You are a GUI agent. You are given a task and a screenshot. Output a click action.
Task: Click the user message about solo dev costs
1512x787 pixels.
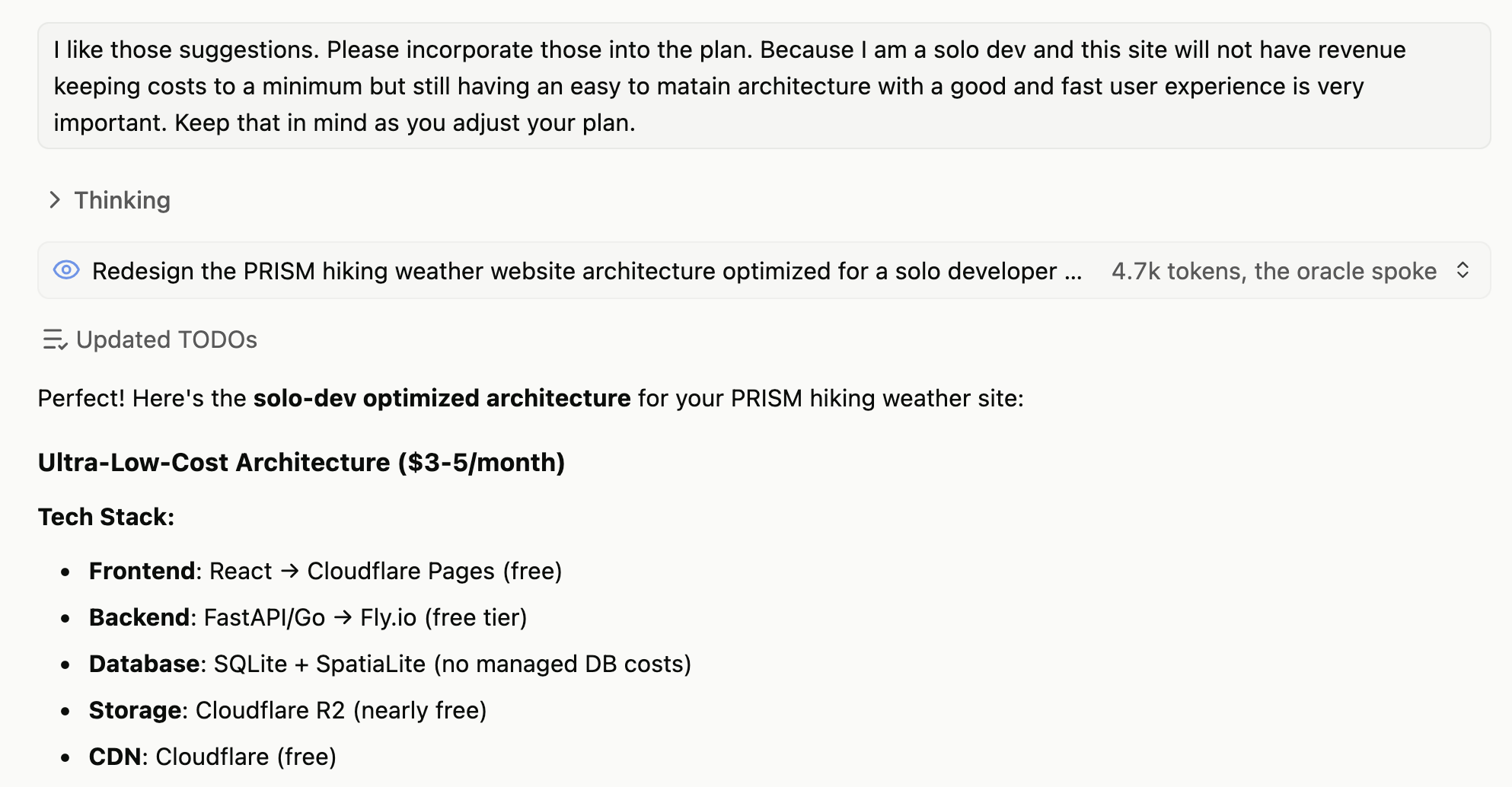pos(763,86)
